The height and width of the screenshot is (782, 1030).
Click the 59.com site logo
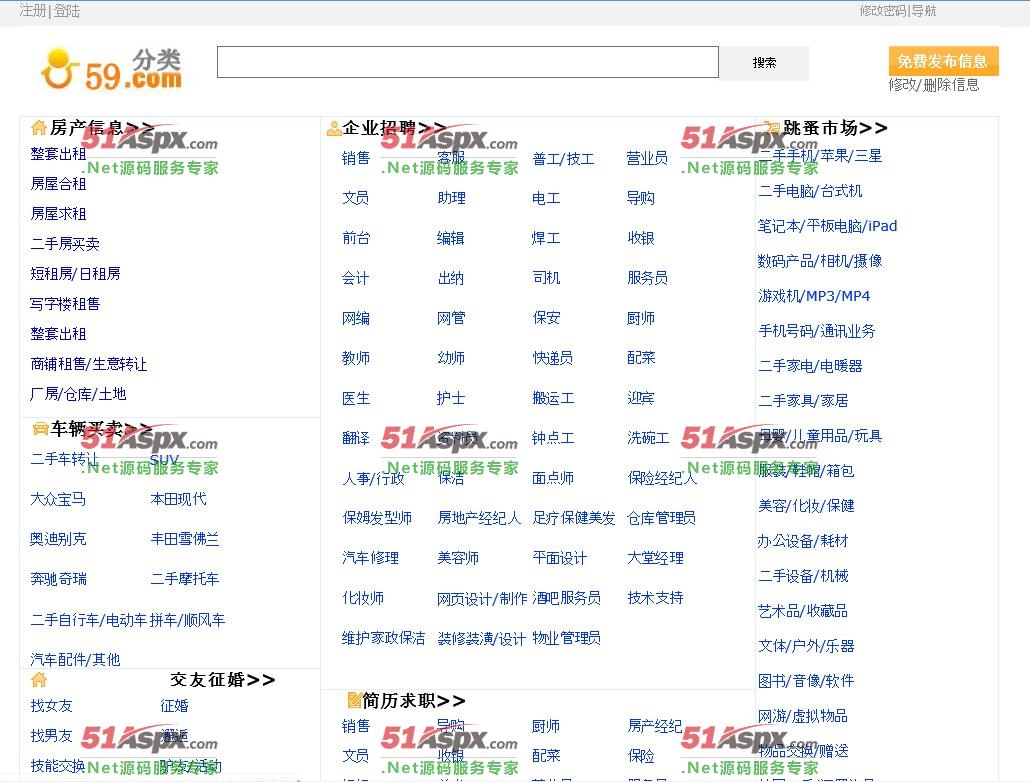(111, 68)
